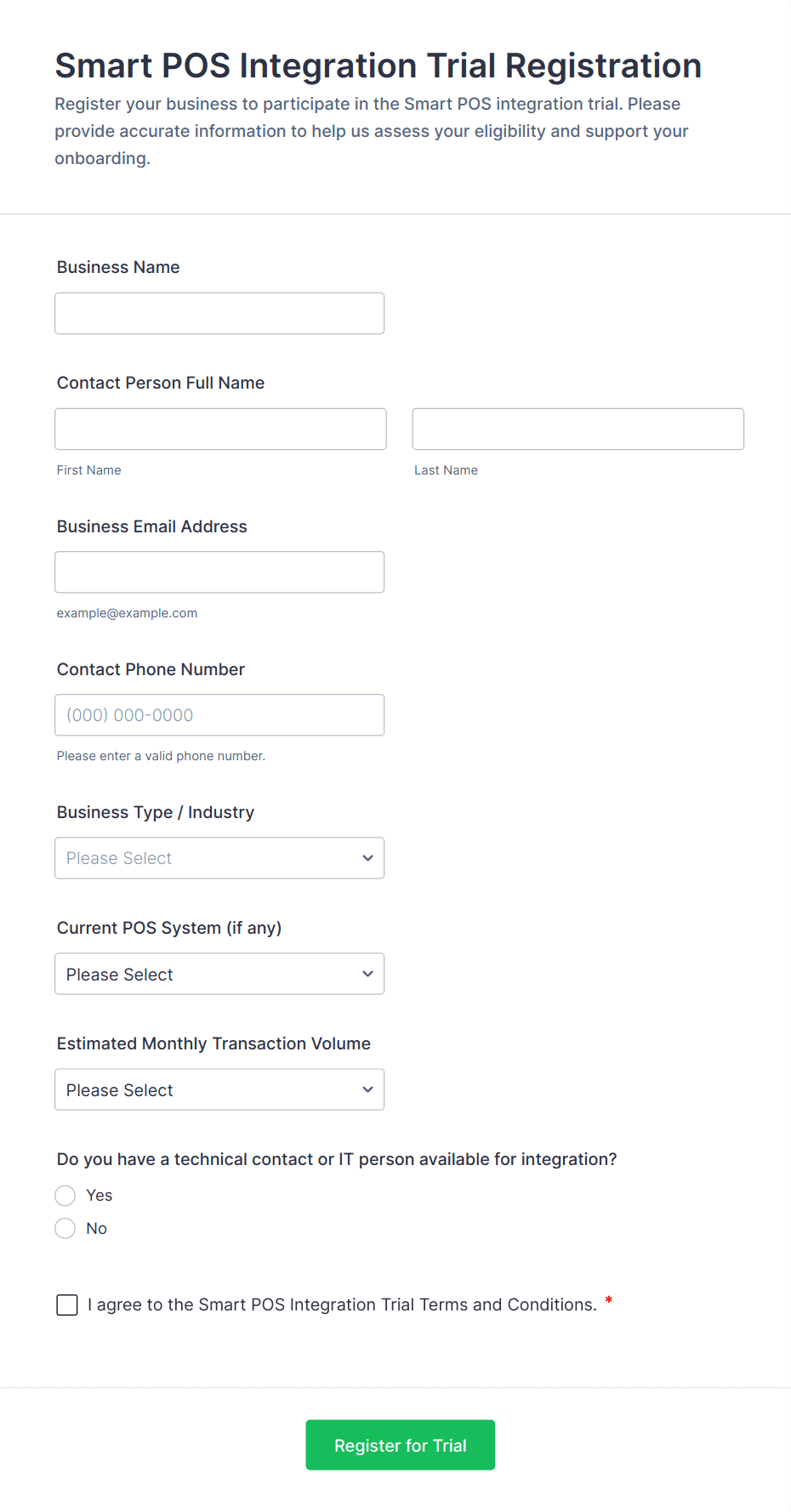Click the Business Name text field

pyautogui.click(x=219, y=314)
